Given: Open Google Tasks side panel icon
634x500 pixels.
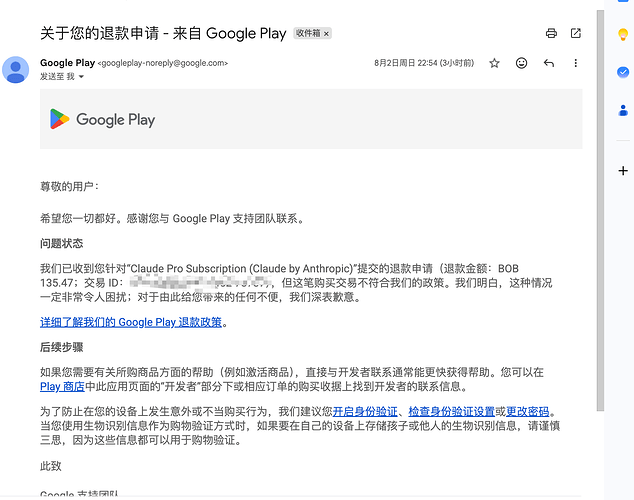Looking at the screenshot, I should (623, 72).
